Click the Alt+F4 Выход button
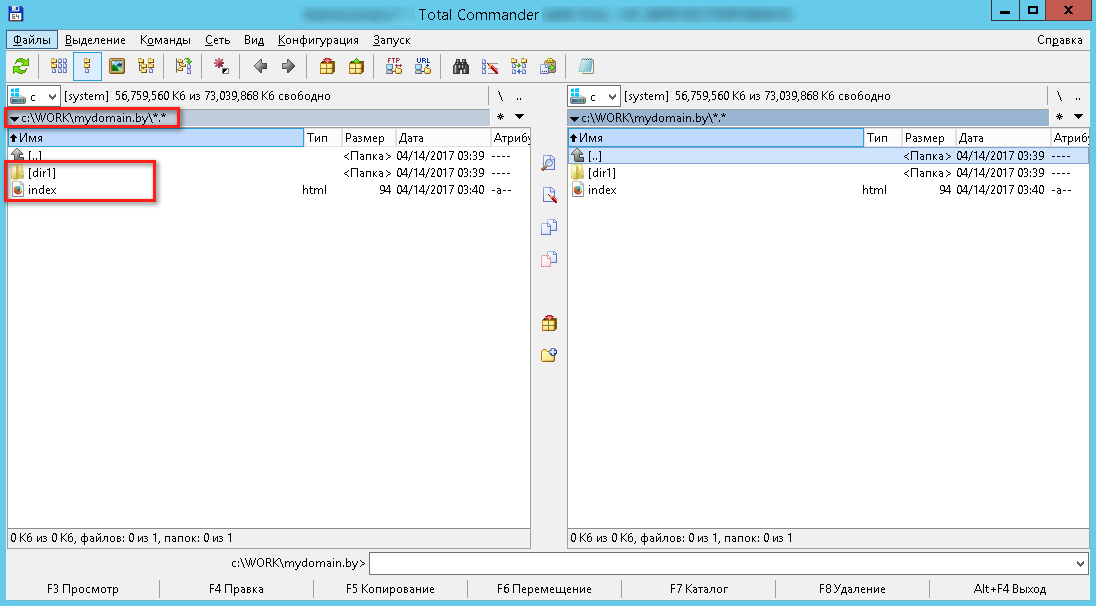Screen dimensions: 1096x606 (1009, 589)
